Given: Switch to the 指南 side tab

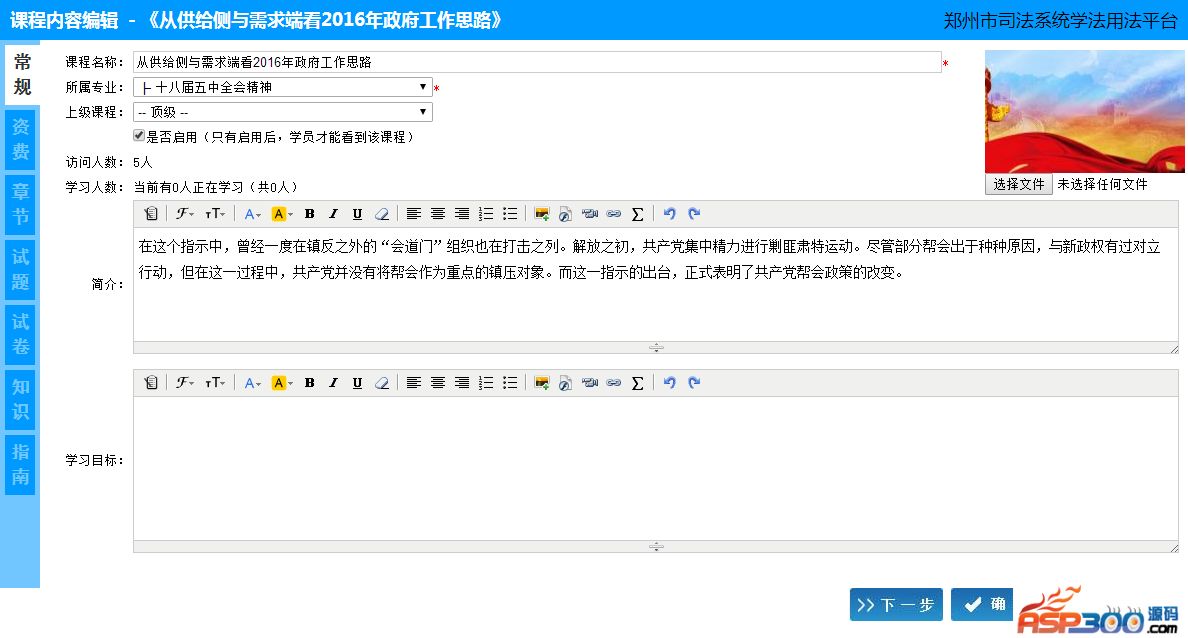Looking at the screenshot, I should point(20,465).
